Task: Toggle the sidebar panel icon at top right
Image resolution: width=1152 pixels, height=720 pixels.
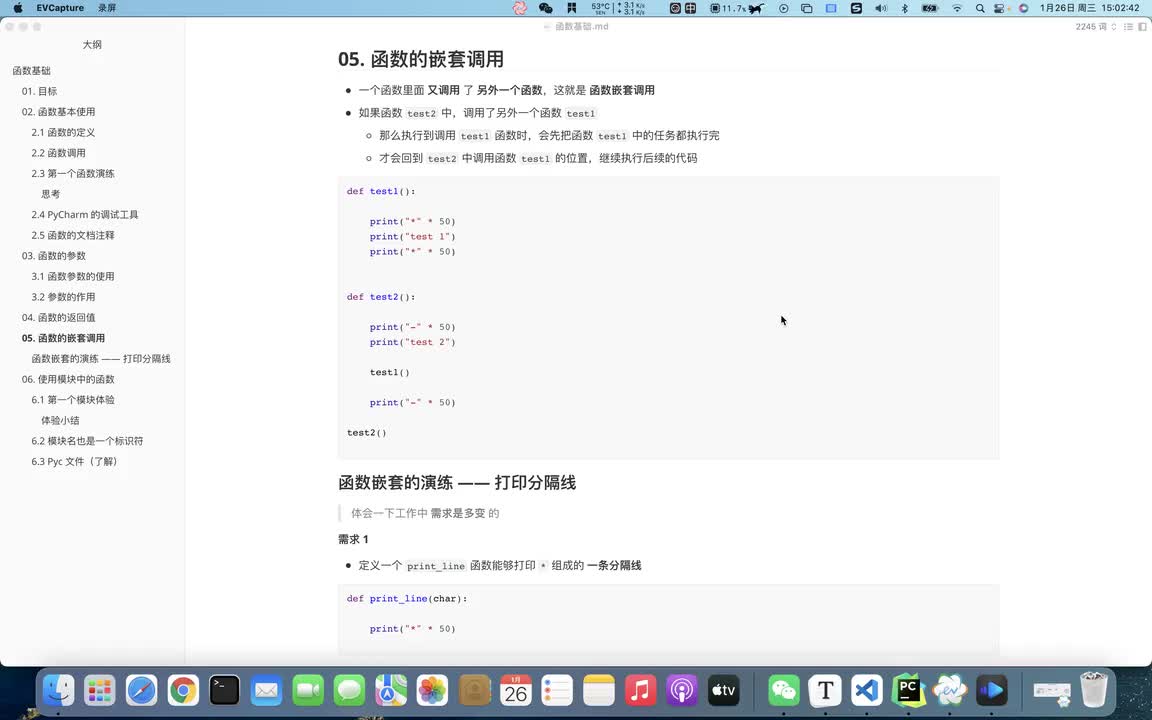Action: [1142, 26]
